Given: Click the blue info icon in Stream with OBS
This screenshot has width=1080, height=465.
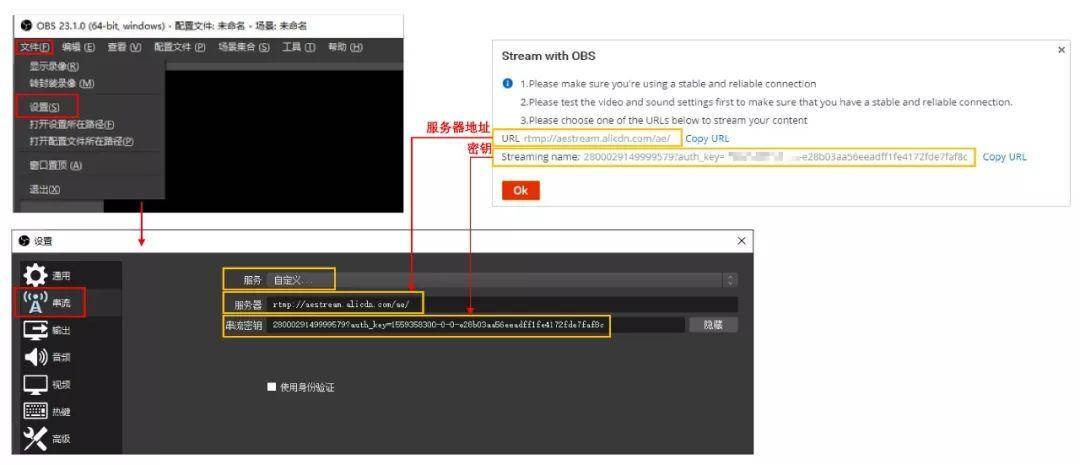Looking at the screenshot, I should click(x=508, y=83).
